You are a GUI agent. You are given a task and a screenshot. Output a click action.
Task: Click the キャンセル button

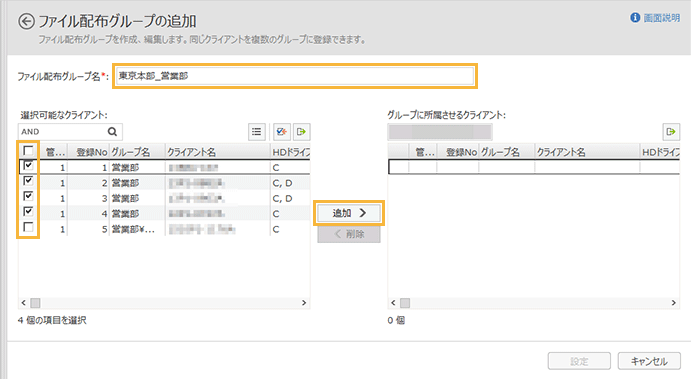point(649,361)
